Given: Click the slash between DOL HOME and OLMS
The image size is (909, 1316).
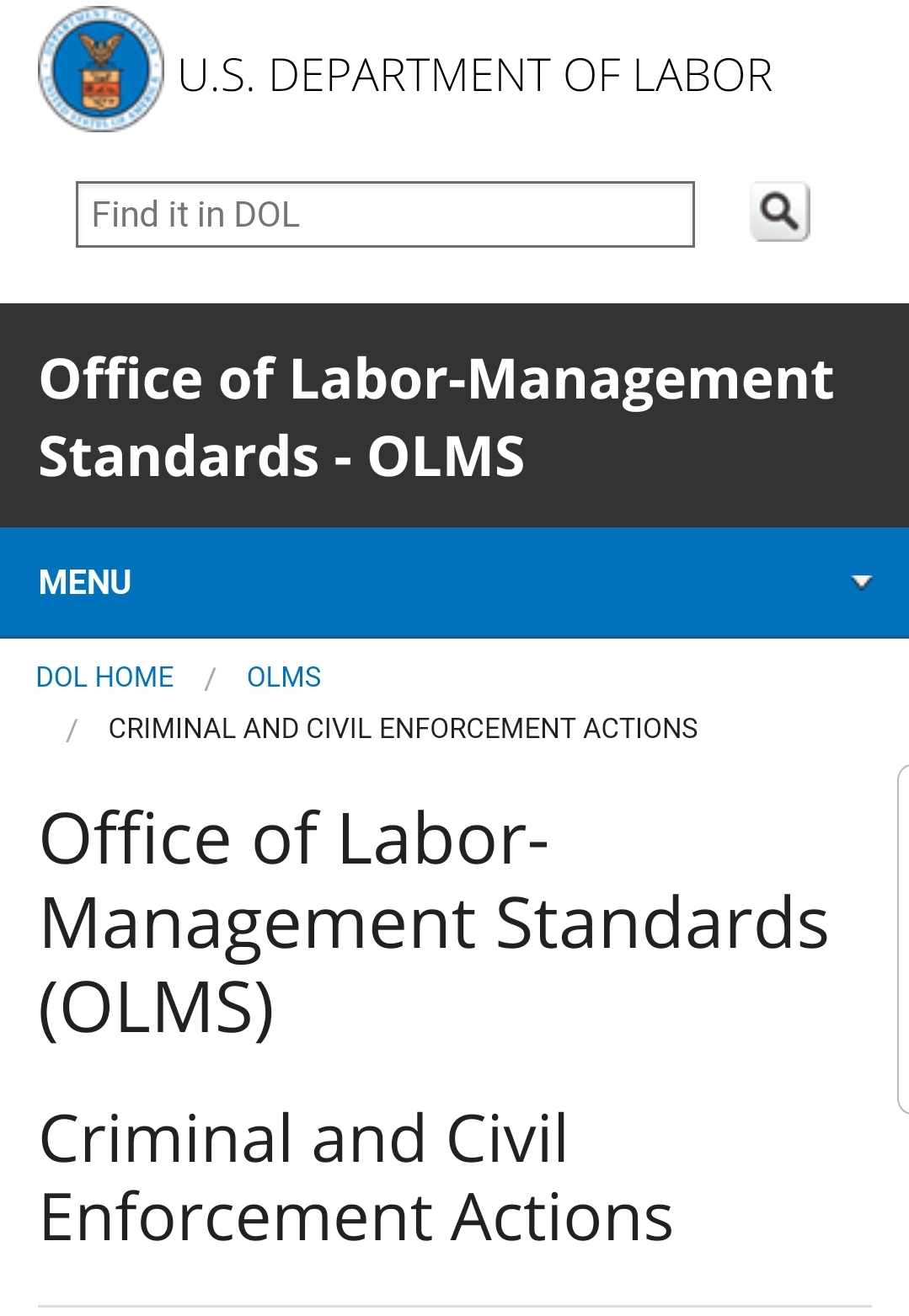Looking at the screenshot, I should pos(210,678).
